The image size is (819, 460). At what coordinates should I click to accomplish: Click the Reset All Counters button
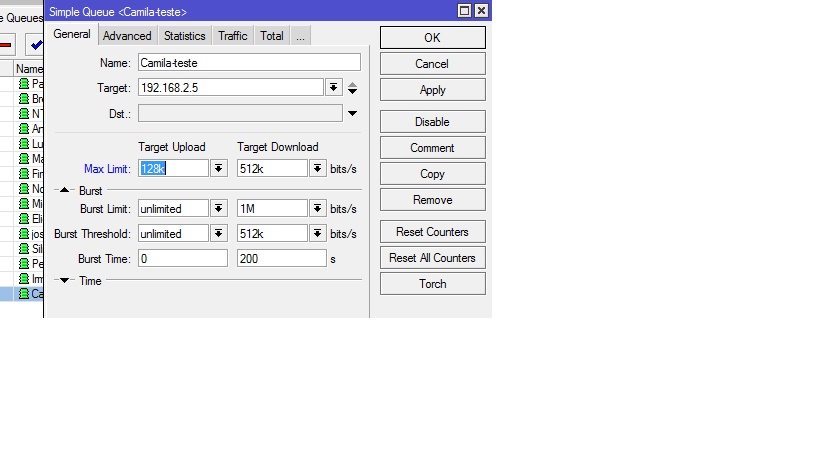pyautogui.click(x=432, y=258)
